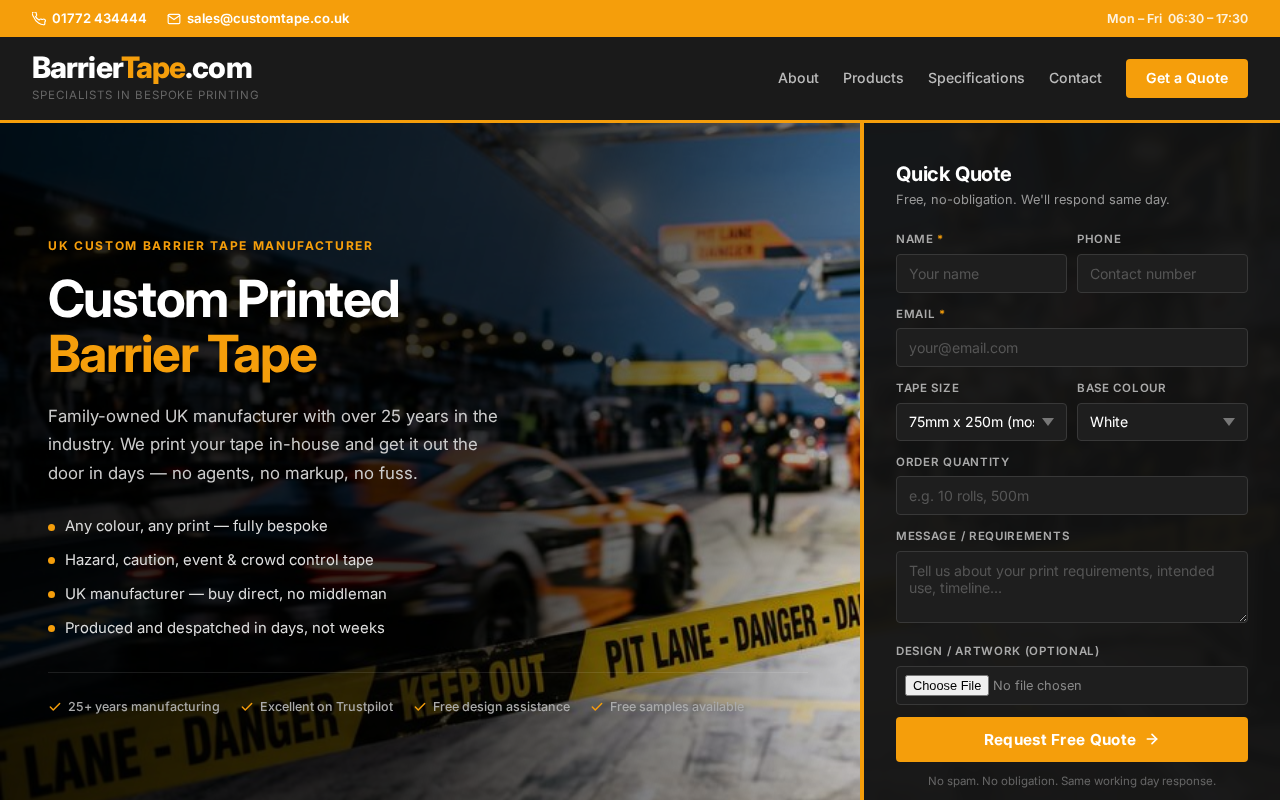The height and width of the screenshot is (800, 1280).
Task: Click the Custom Printed Barrier Tape heading
Action: tap(223, 326)
